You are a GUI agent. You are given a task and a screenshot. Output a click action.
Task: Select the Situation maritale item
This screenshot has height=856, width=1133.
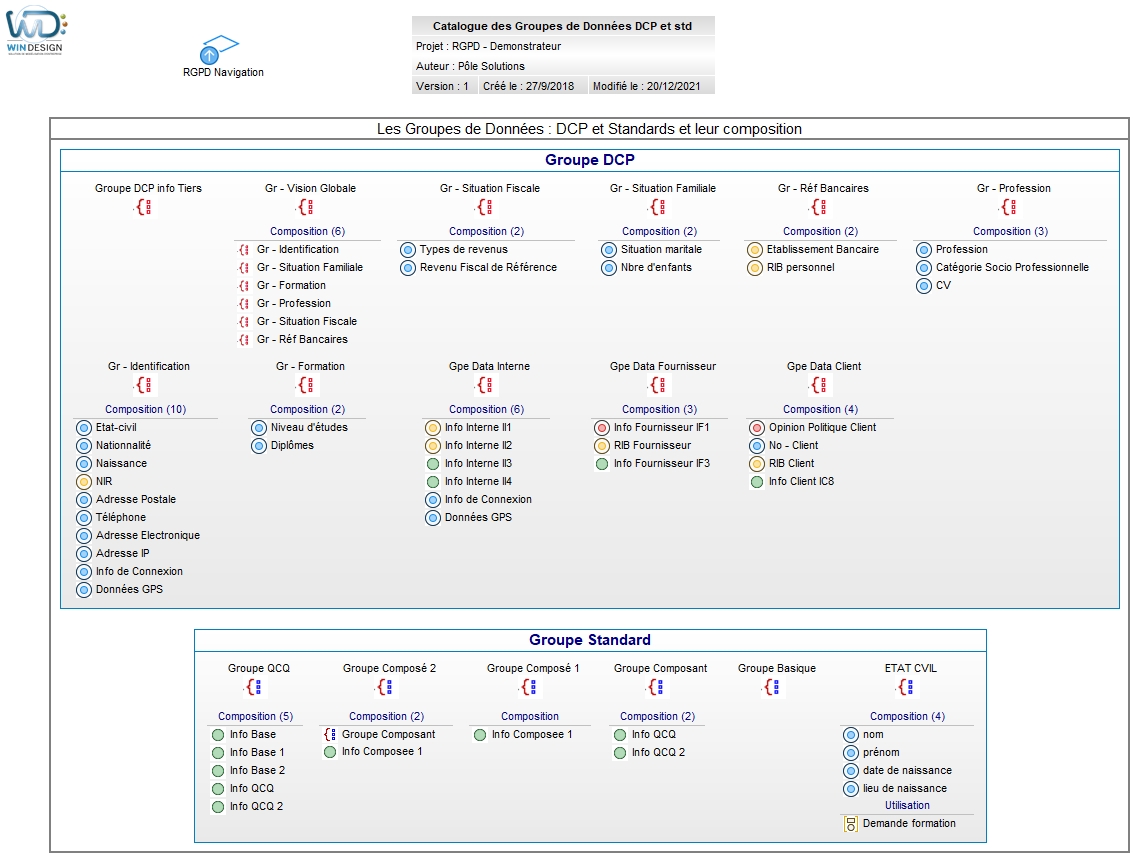coord(661,249)
